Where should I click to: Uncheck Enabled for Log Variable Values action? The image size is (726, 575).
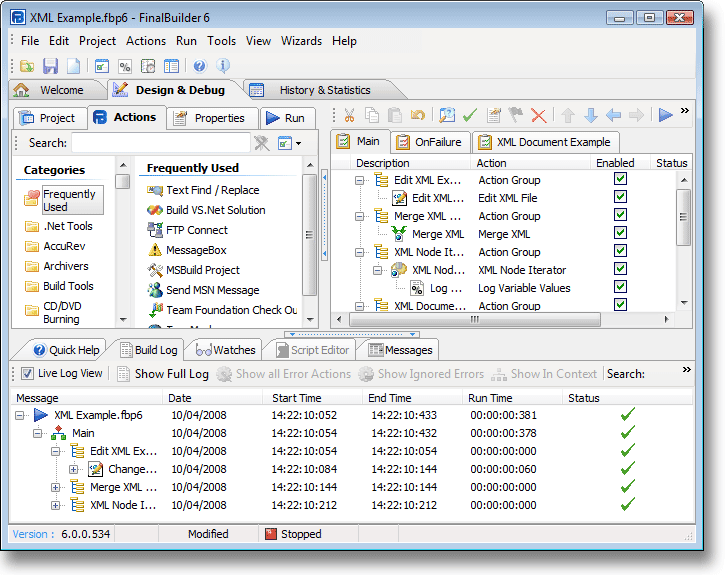point(620,287)
